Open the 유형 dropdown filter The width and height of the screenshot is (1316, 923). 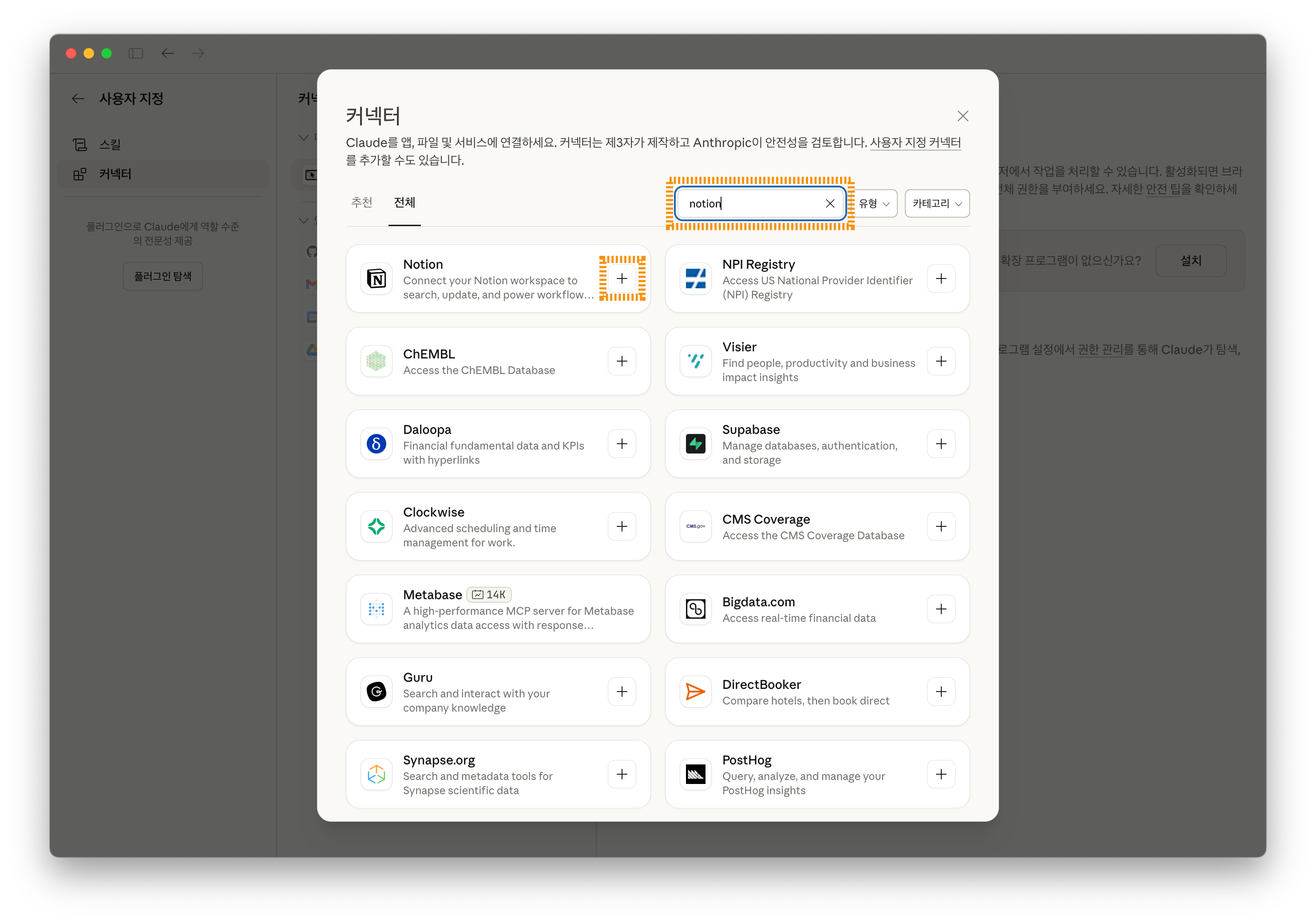click(x=873, y=203)
